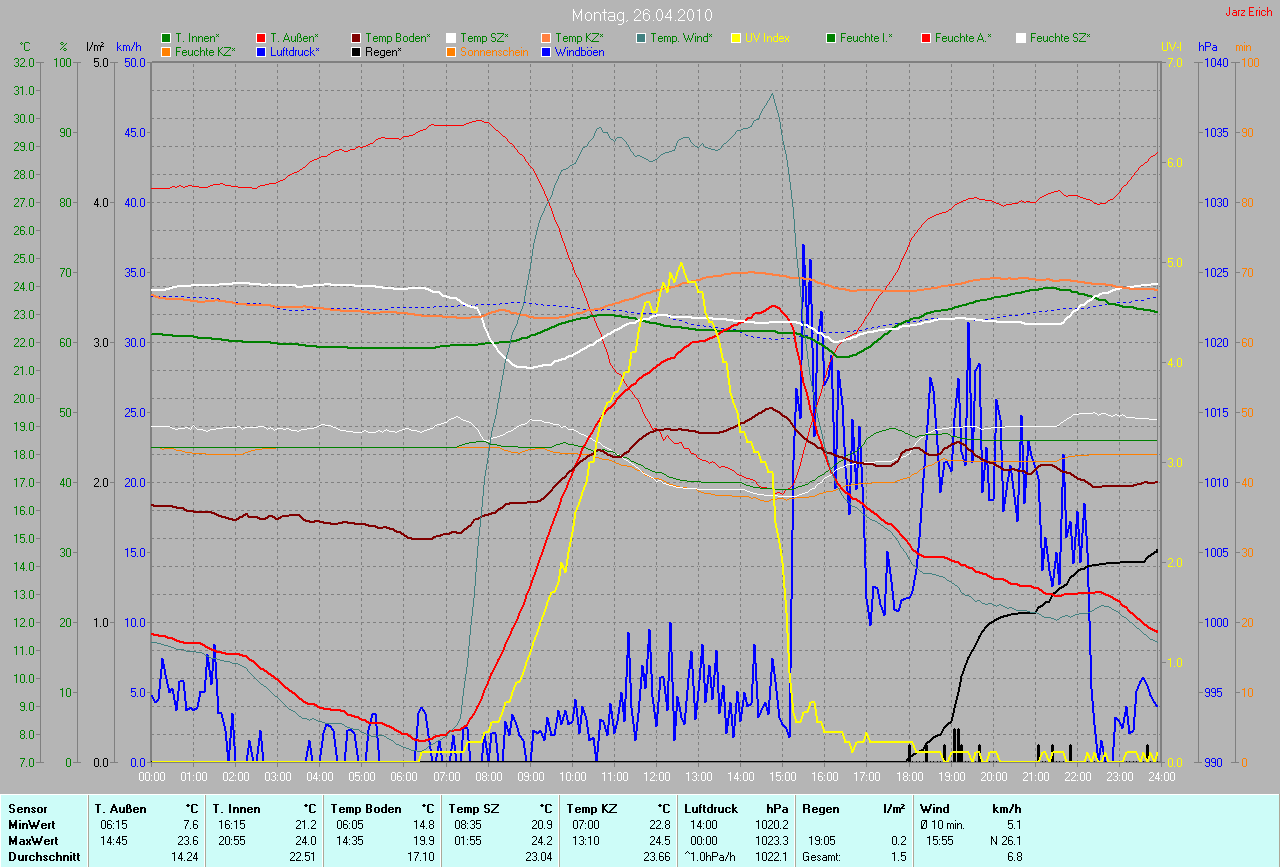Viewport: 1280px width, 867px height.
Task: Click the Wind column header in table
Action: click(934, 808)
